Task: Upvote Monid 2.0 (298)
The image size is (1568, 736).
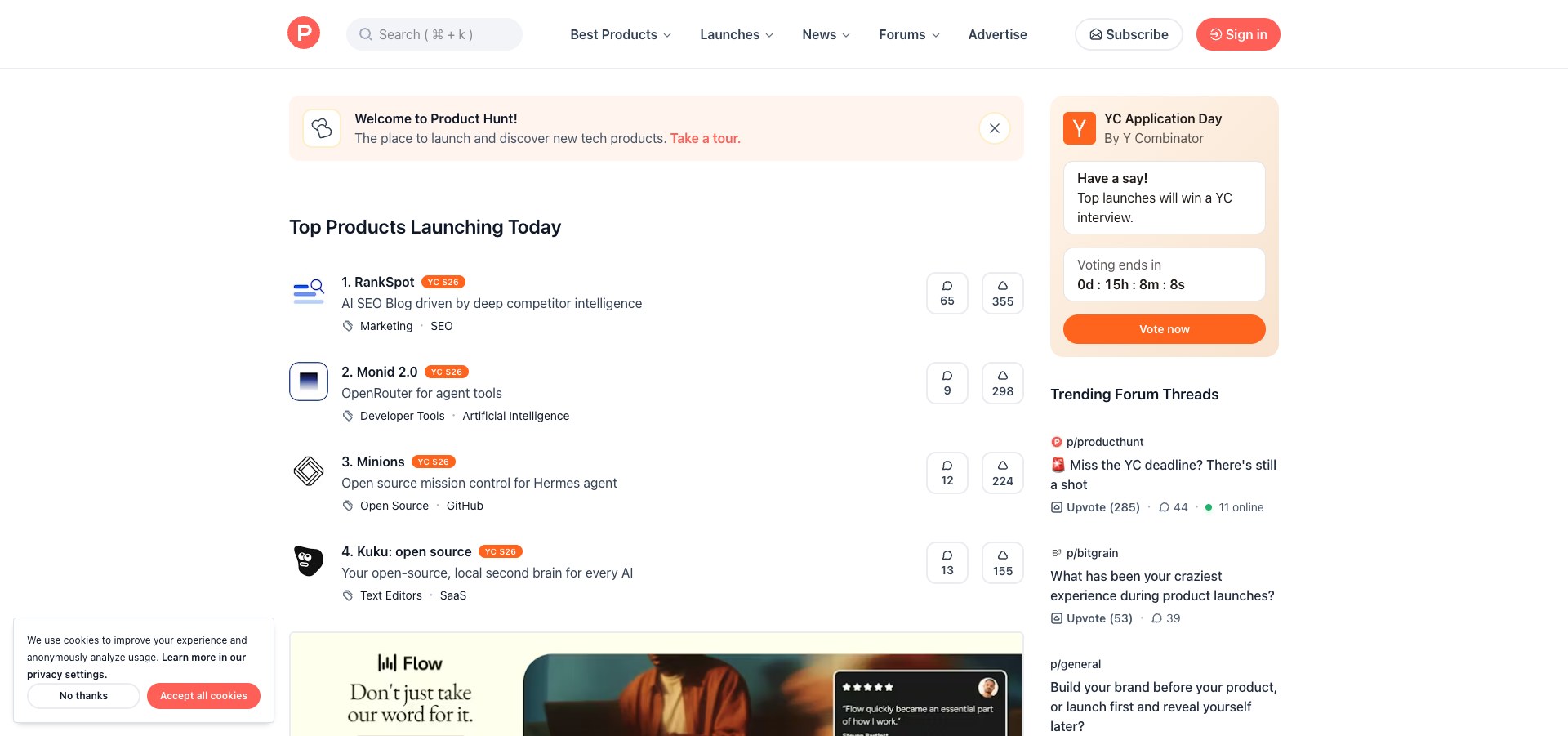Action: [1003, 383]
